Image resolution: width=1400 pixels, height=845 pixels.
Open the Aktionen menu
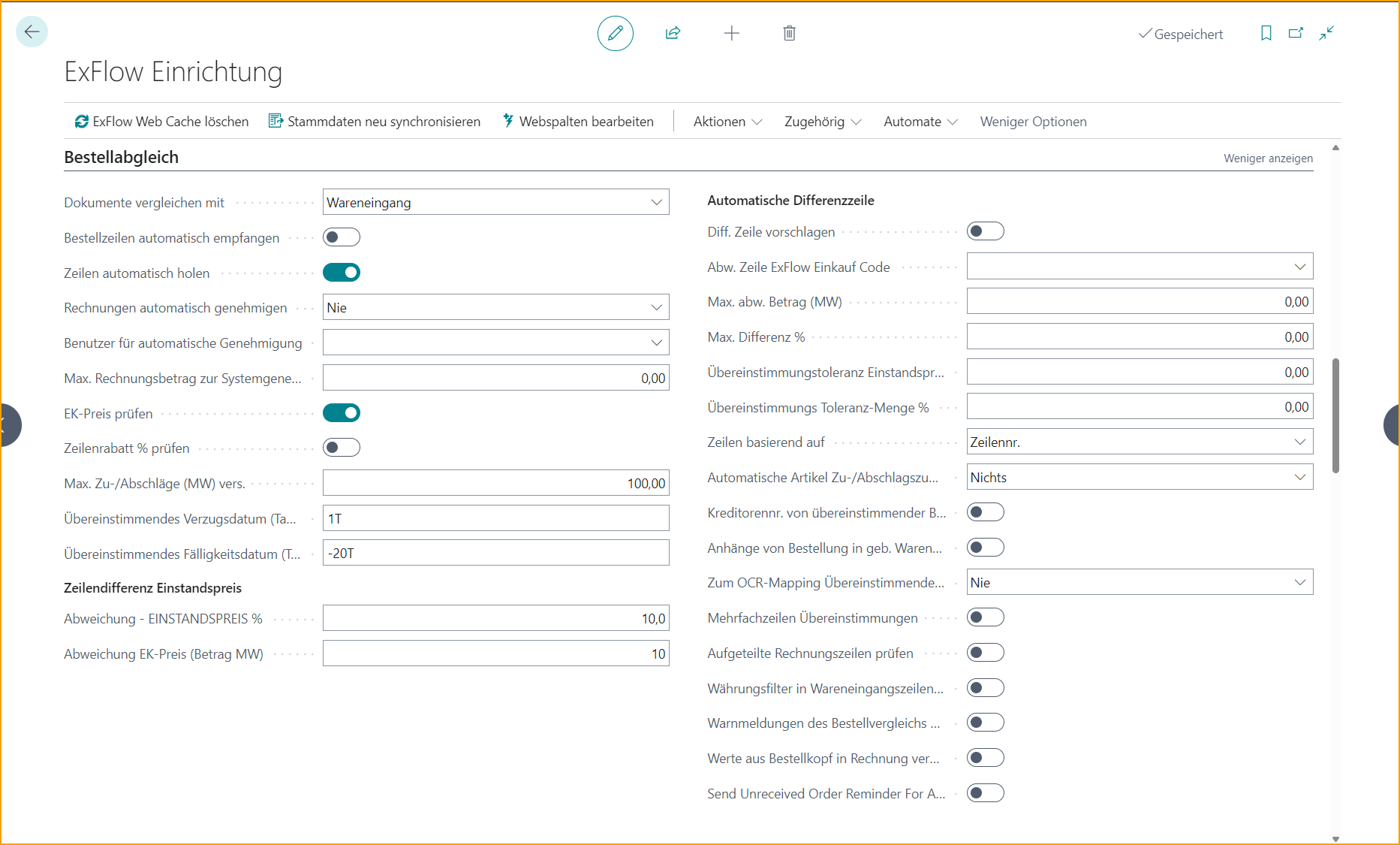(x=727, y=121)
